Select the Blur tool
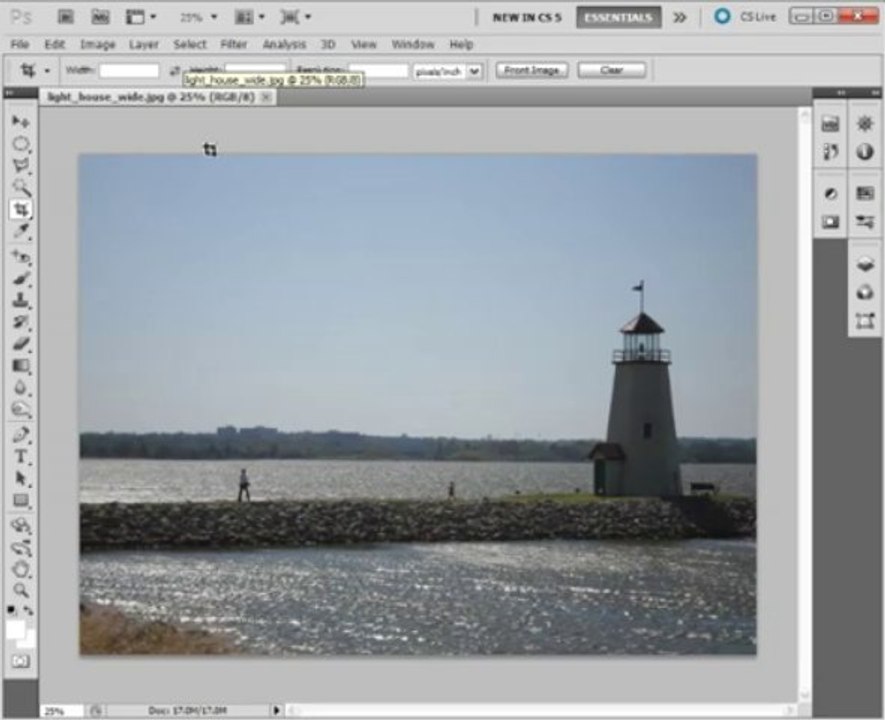This screenshot has width=885, height=720. click(x=21, y=388)
